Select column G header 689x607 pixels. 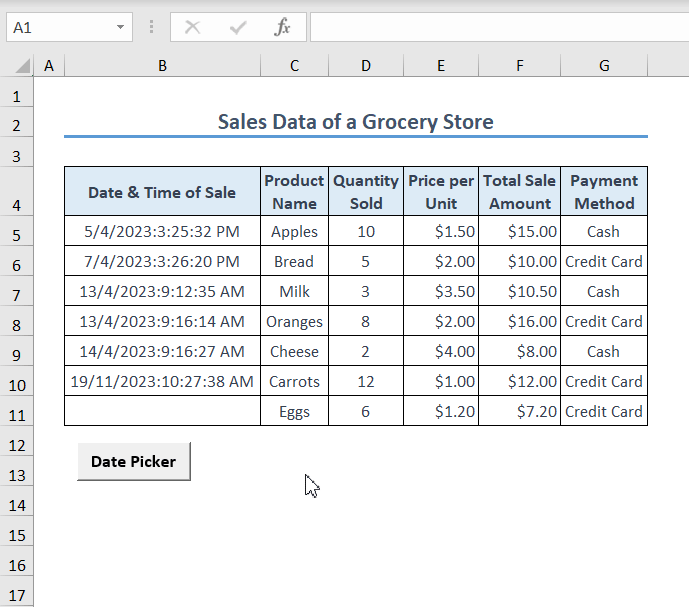pyautogui.click(x=604, y=66)
